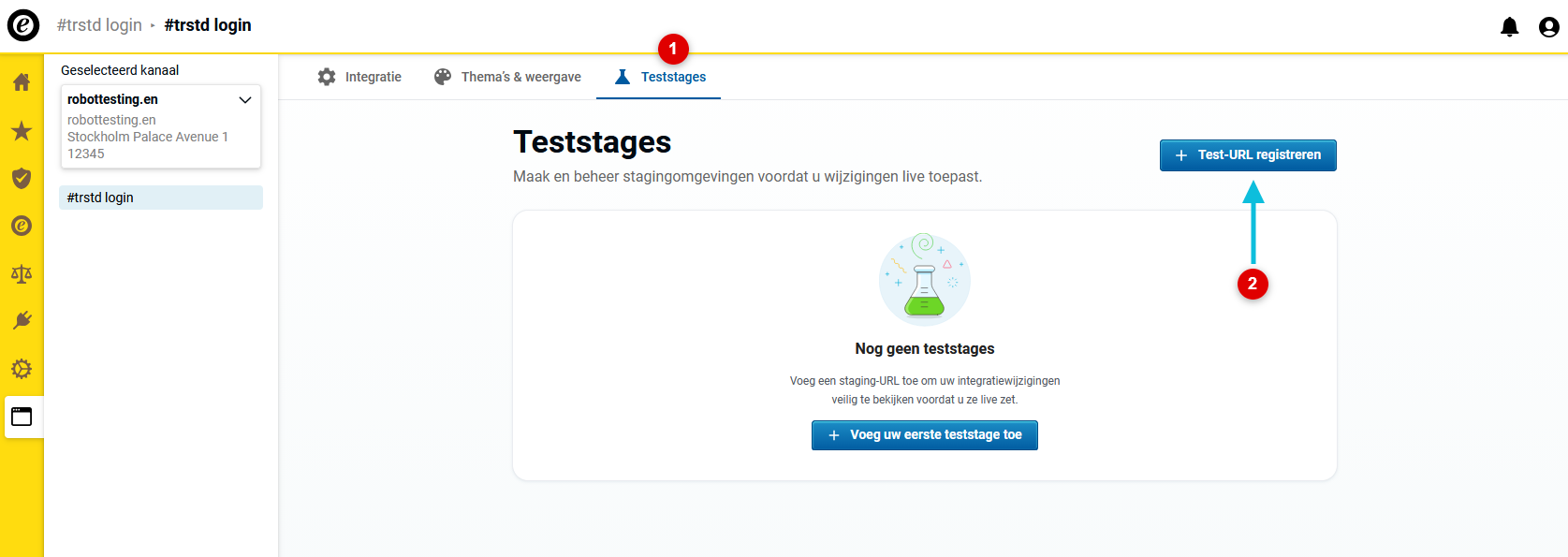Click the postal code '12345'
The width and height of the screenshot is (1568, 557).
[86, 154]
